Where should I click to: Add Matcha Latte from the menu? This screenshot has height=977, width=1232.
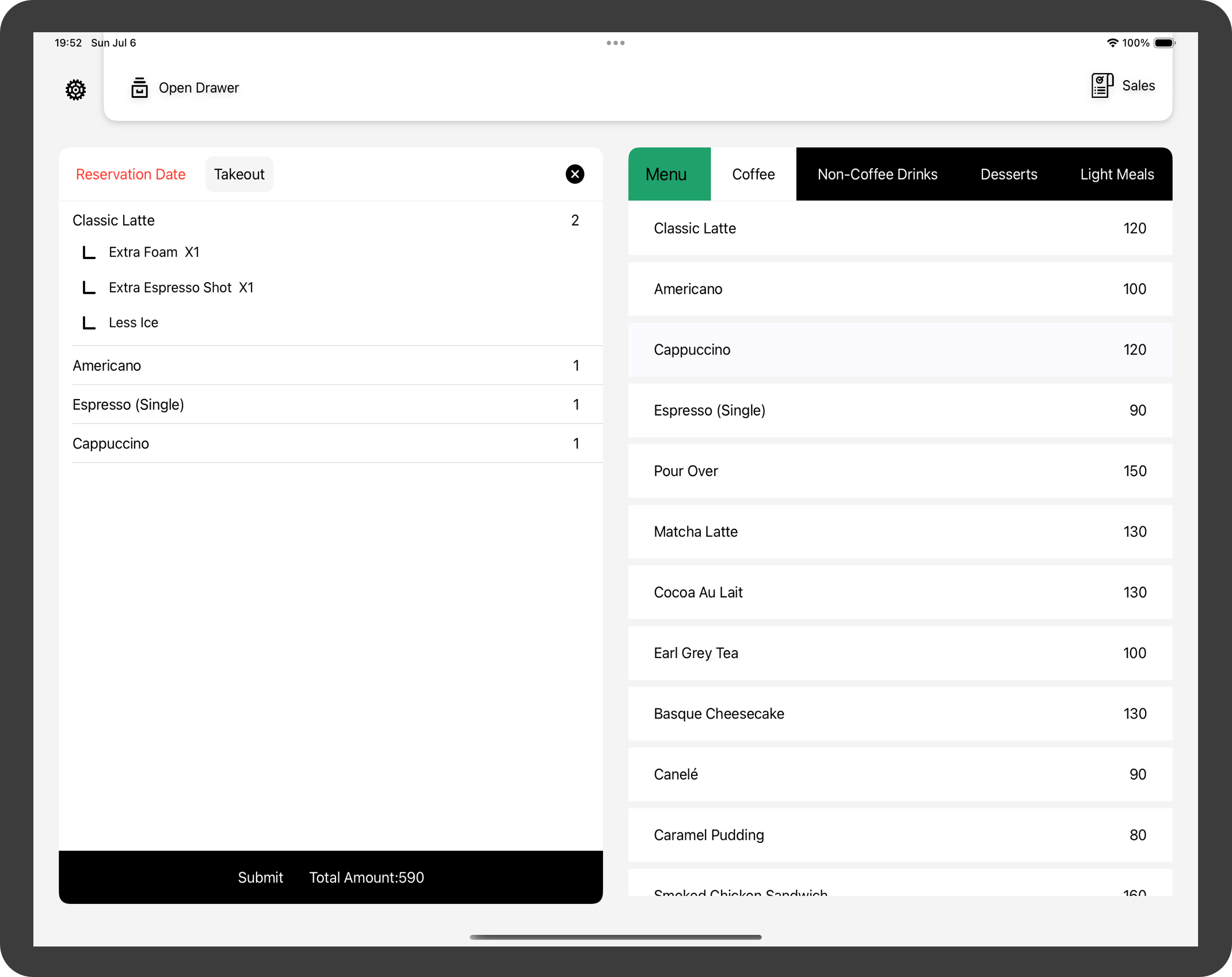pyautogui.click(x=900, y=531)
